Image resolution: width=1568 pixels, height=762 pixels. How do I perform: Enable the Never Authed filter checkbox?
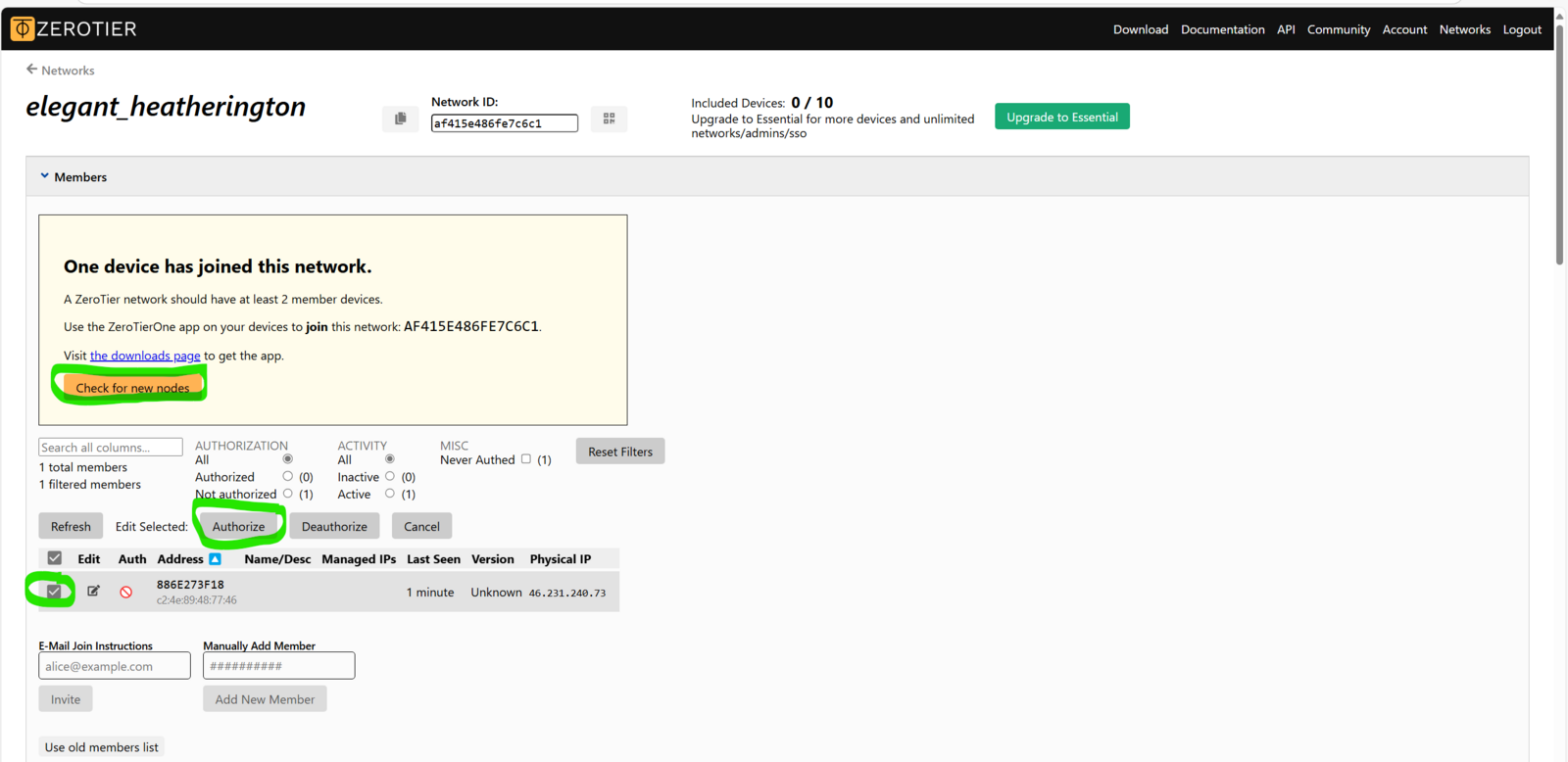pyautogui.click(x=526, y=459)
